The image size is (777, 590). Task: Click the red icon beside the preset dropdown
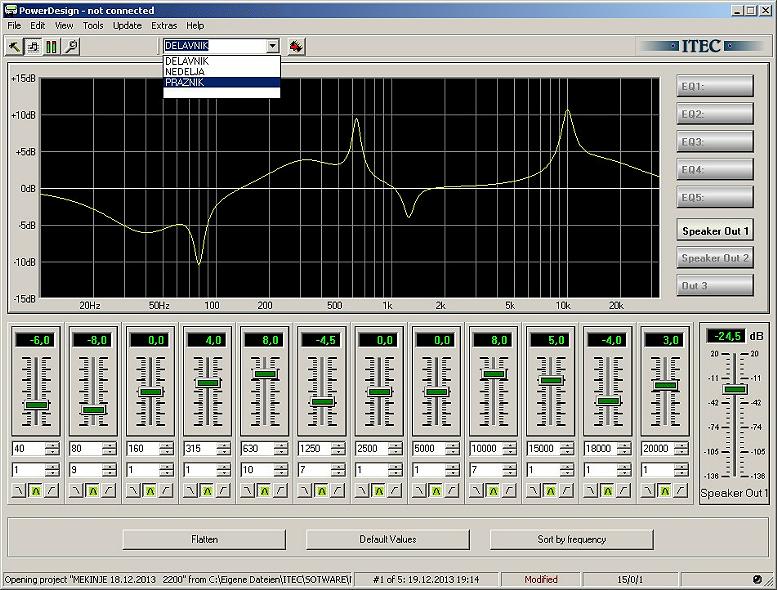pyautogui.click(x=296, y=46)
